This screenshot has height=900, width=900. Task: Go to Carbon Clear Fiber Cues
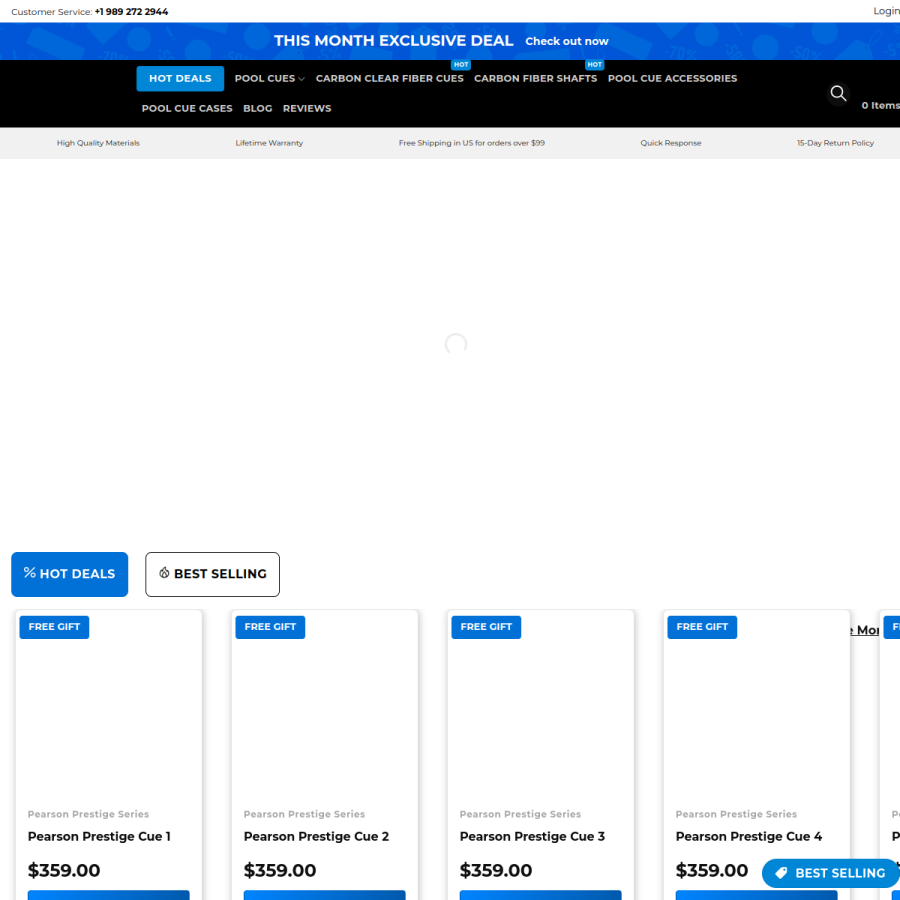[390, 79]
